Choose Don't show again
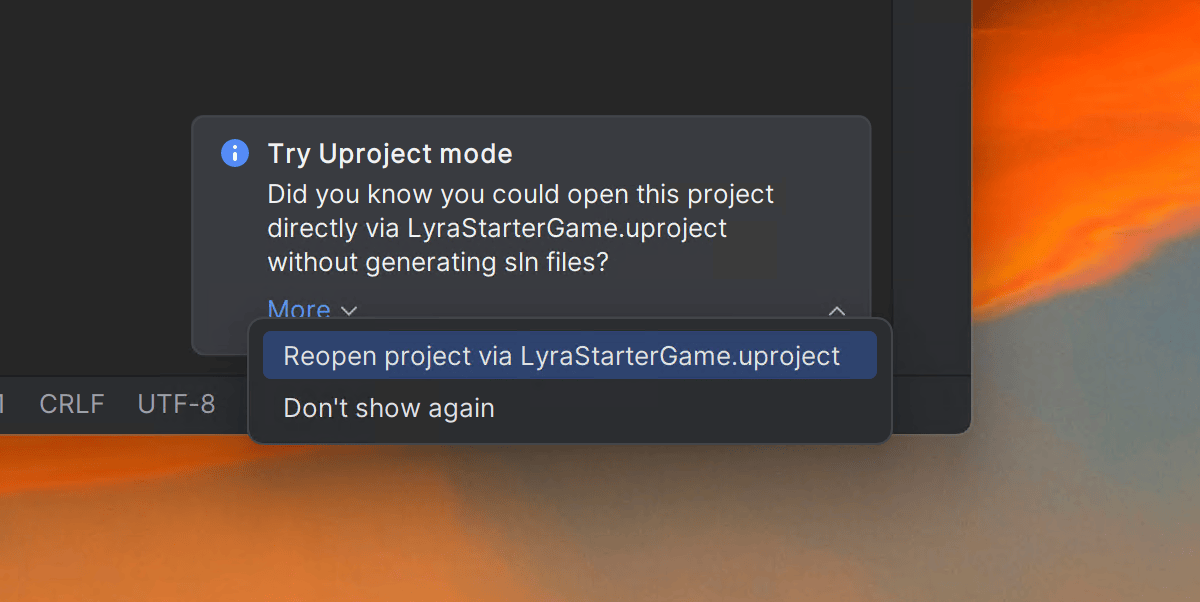 point(389,408)
